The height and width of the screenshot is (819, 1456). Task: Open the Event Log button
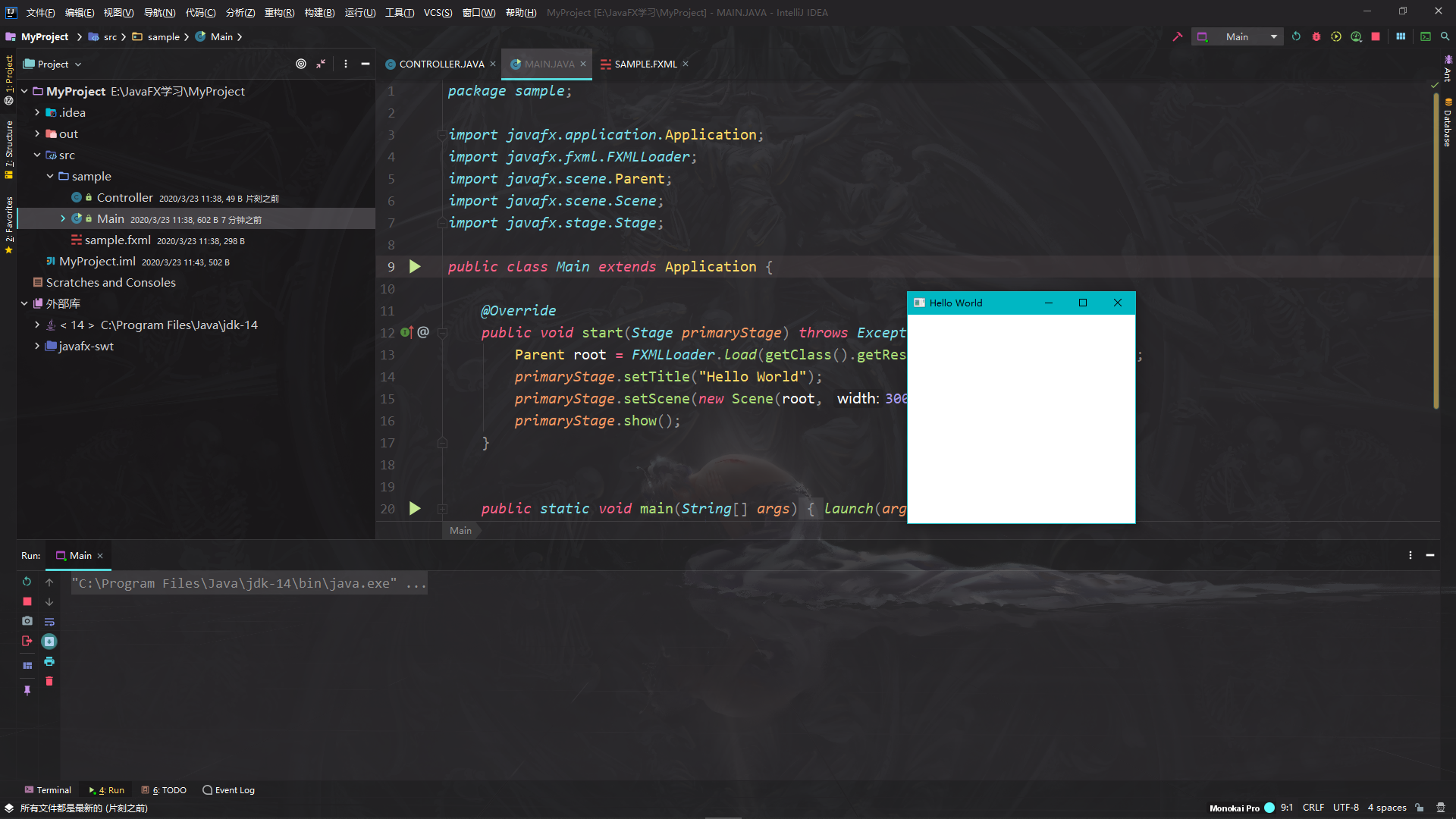[228, 789]
